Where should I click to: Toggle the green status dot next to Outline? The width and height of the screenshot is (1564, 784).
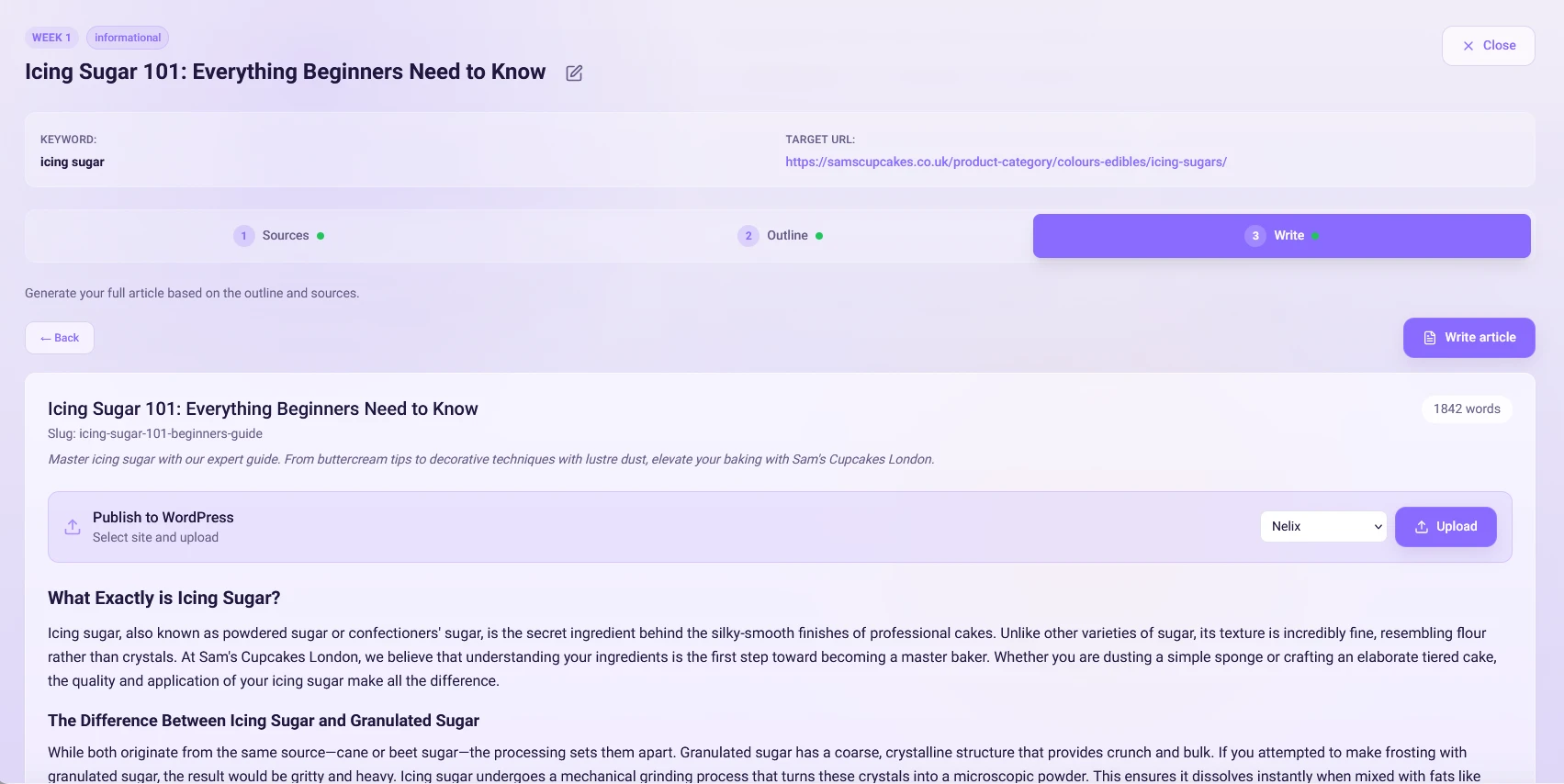821,236
